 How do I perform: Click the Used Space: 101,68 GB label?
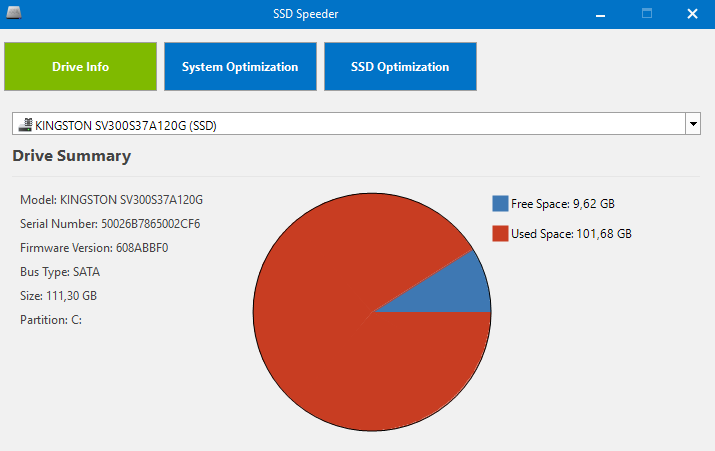coord(571,234)
